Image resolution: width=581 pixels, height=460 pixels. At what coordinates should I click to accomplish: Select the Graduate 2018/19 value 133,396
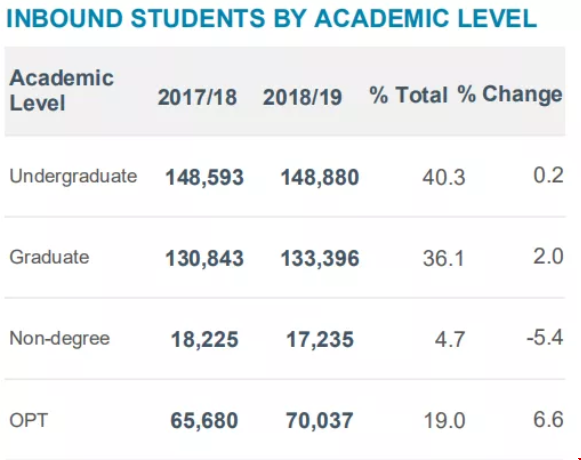[x=320, y=258]
